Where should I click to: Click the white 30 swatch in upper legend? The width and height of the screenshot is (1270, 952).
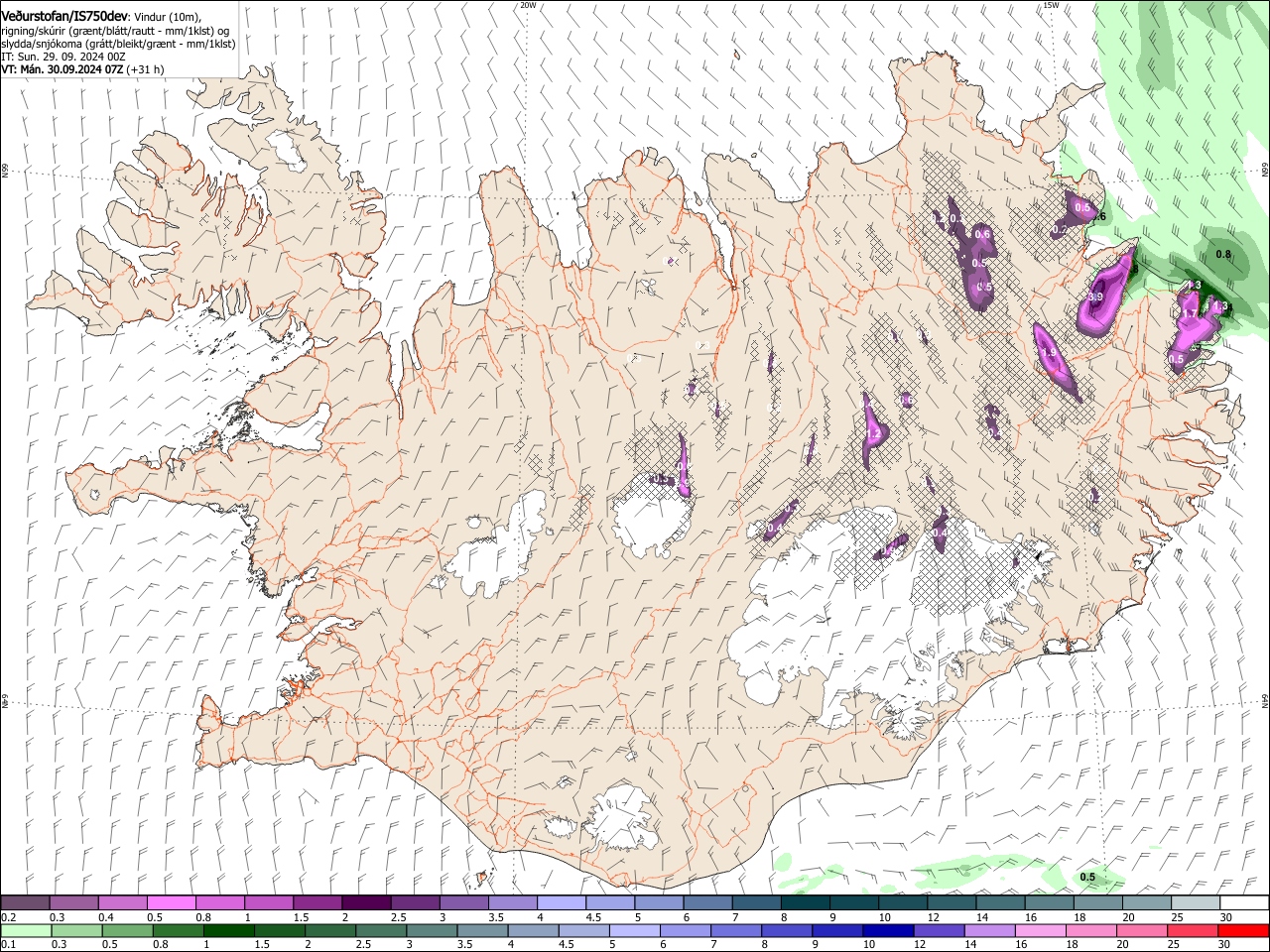[x=1243, y=902]
